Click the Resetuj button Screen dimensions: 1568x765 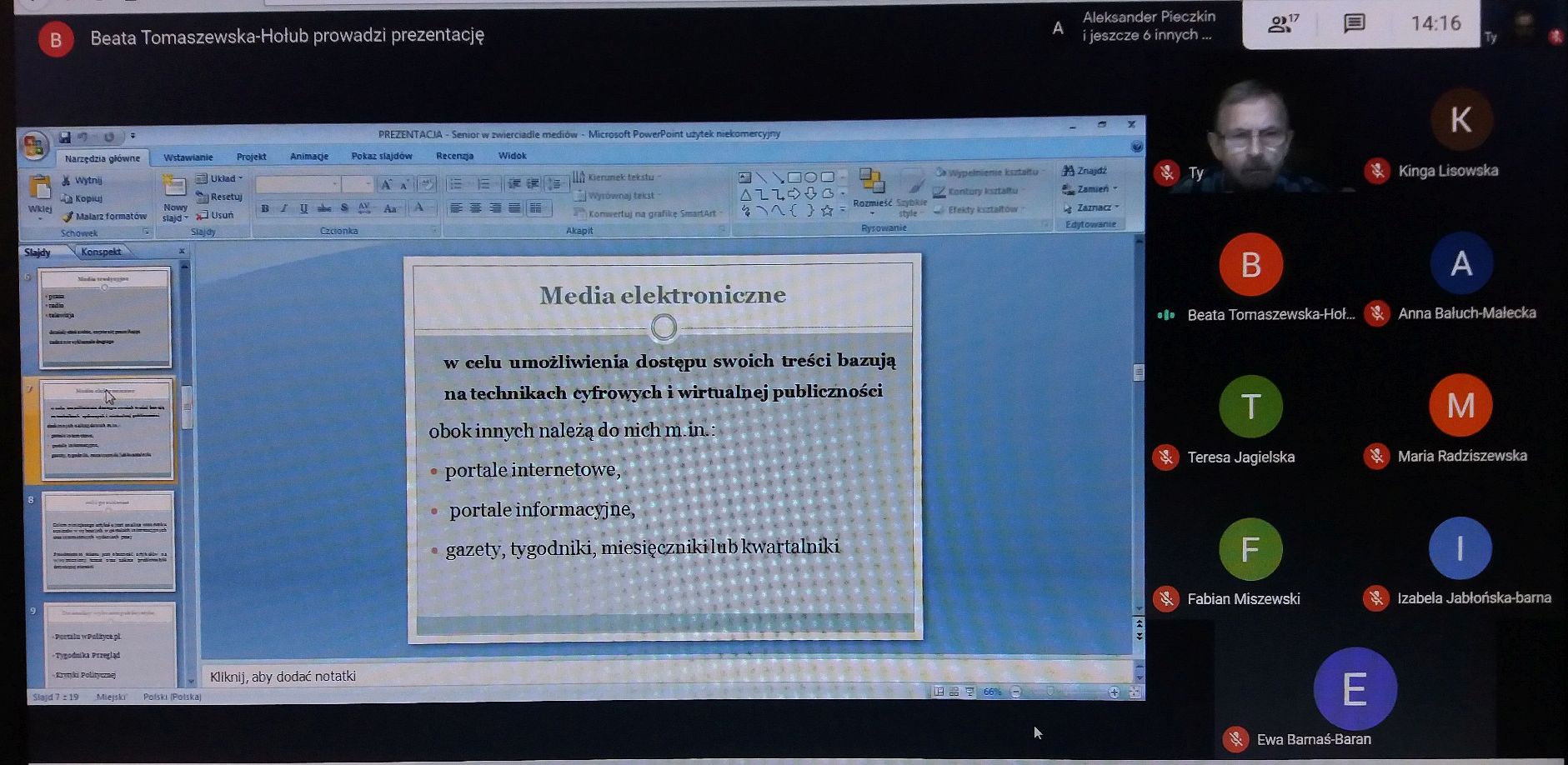220,197
